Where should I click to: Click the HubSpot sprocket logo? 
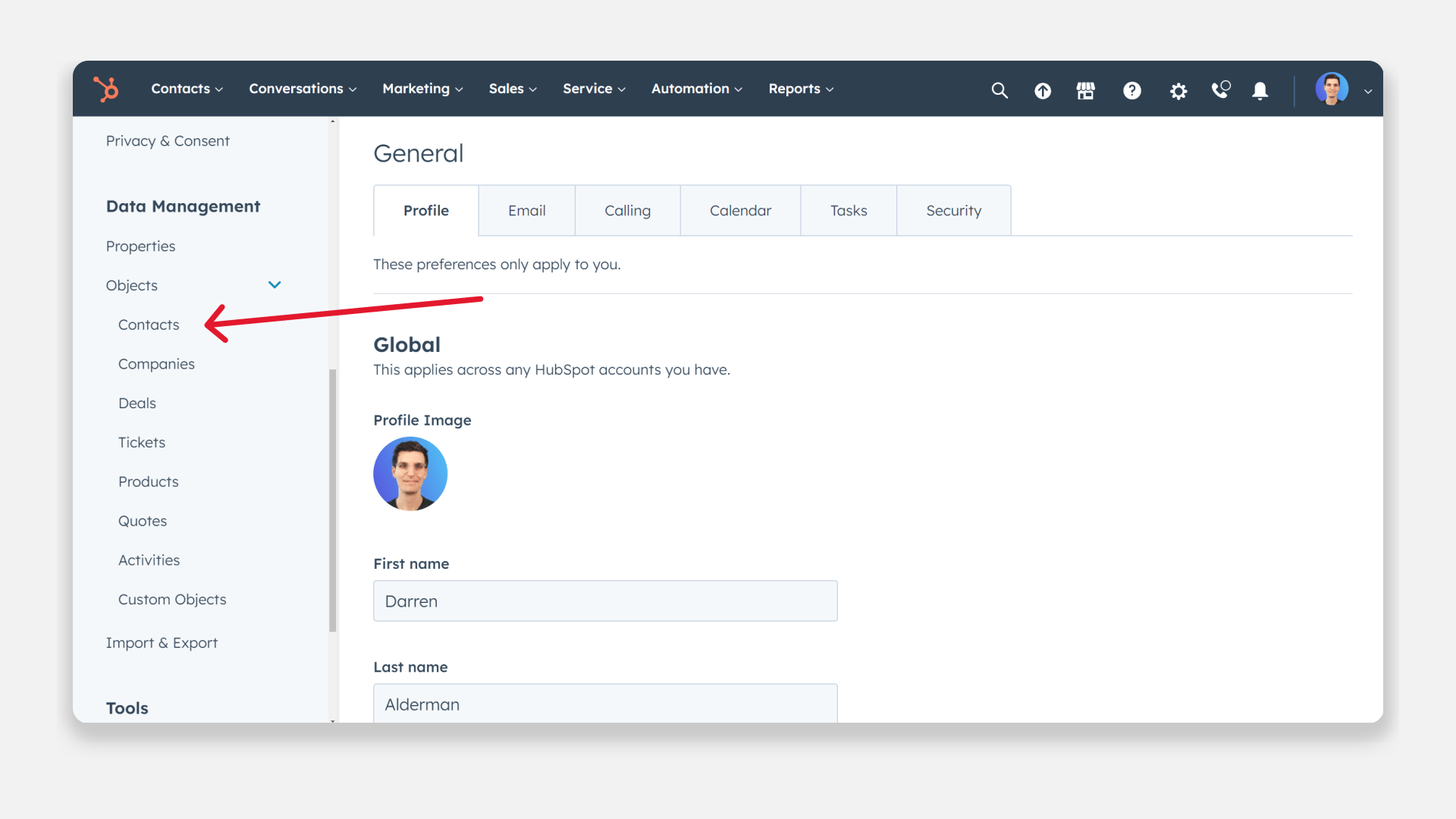106,89
